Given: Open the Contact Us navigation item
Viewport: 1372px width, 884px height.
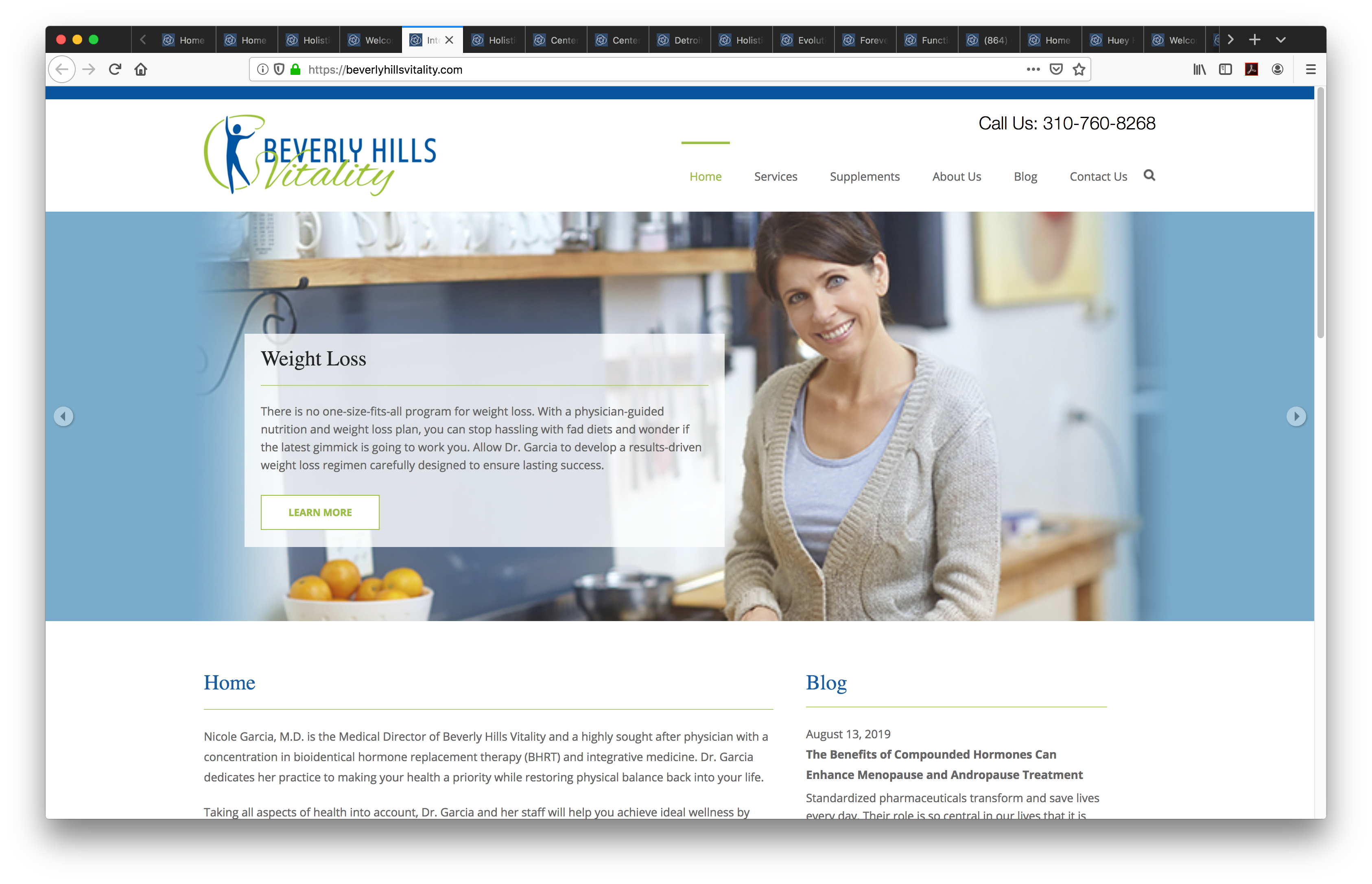Looking at the screenshot, I should pos(1098,176).
